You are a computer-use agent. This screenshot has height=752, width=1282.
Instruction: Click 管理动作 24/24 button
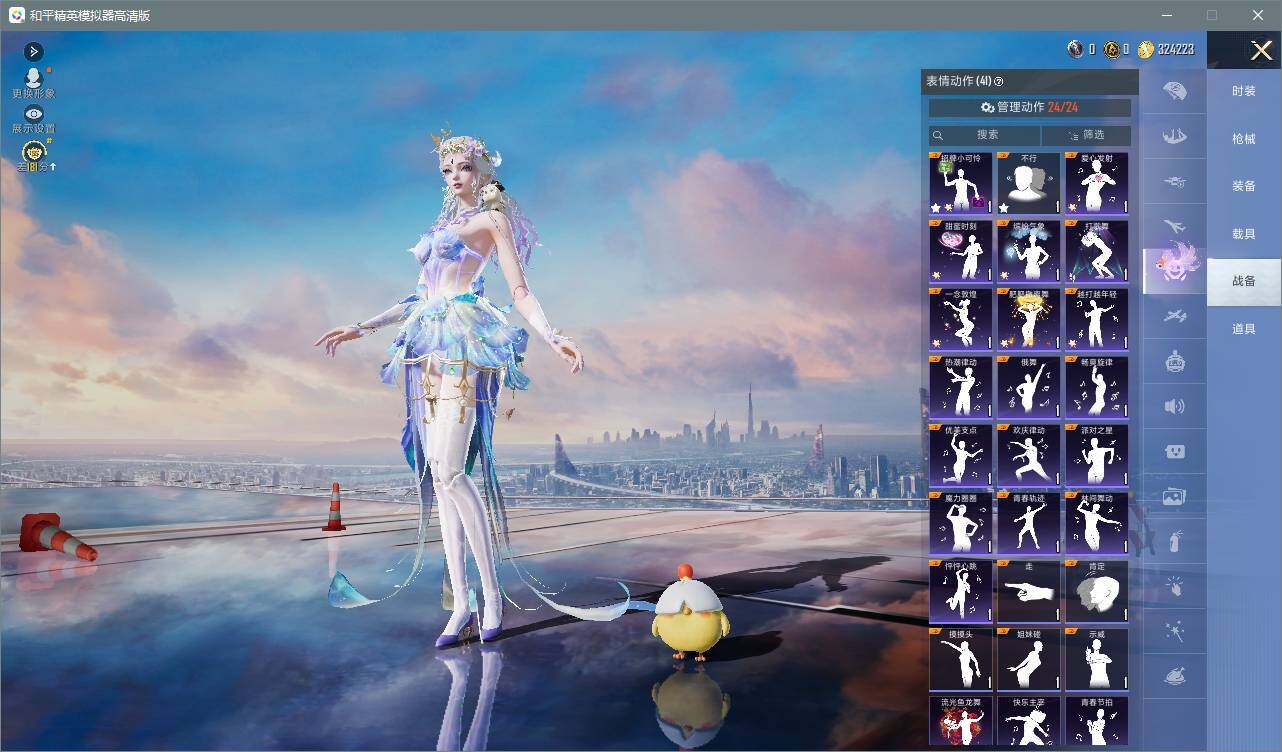click(1030, 107)
